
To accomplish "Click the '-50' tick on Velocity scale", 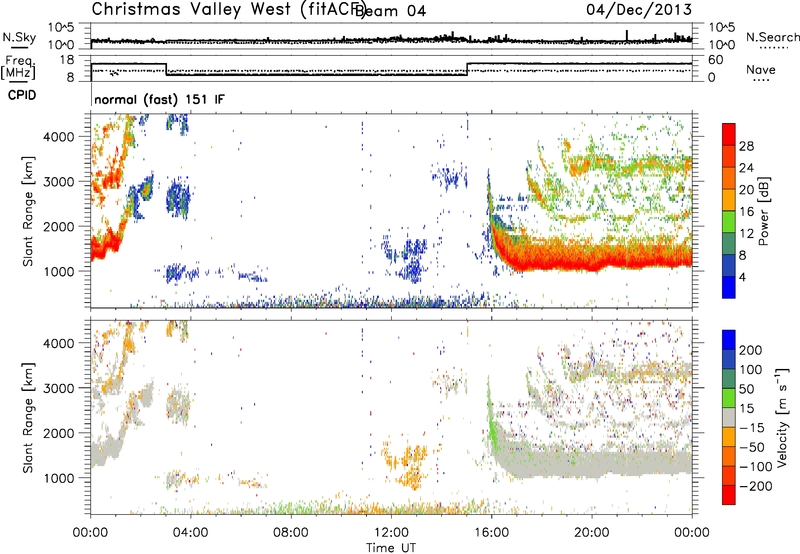I will coord(751,447).
